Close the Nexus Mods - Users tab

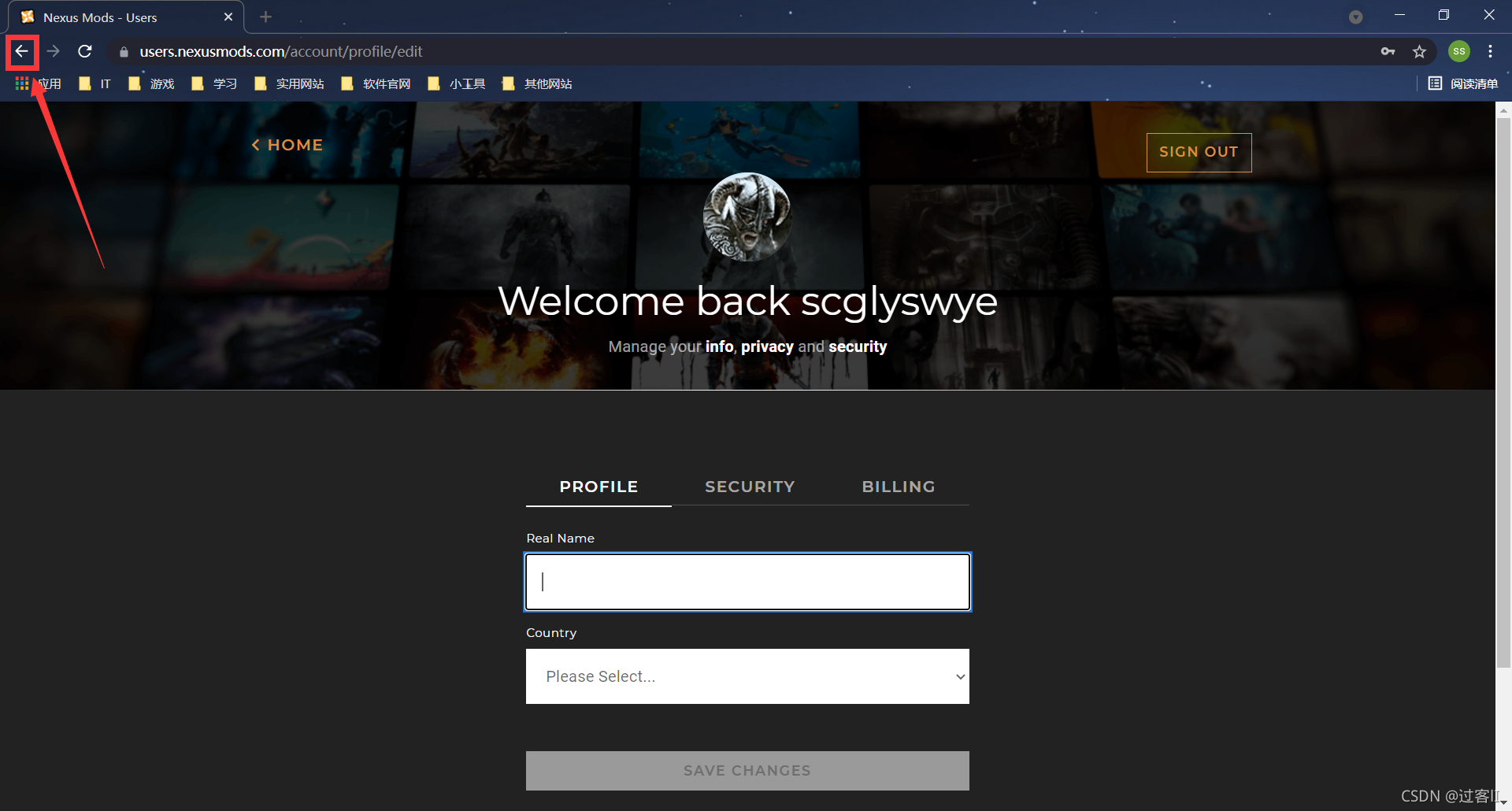click(x=228, y=17)
